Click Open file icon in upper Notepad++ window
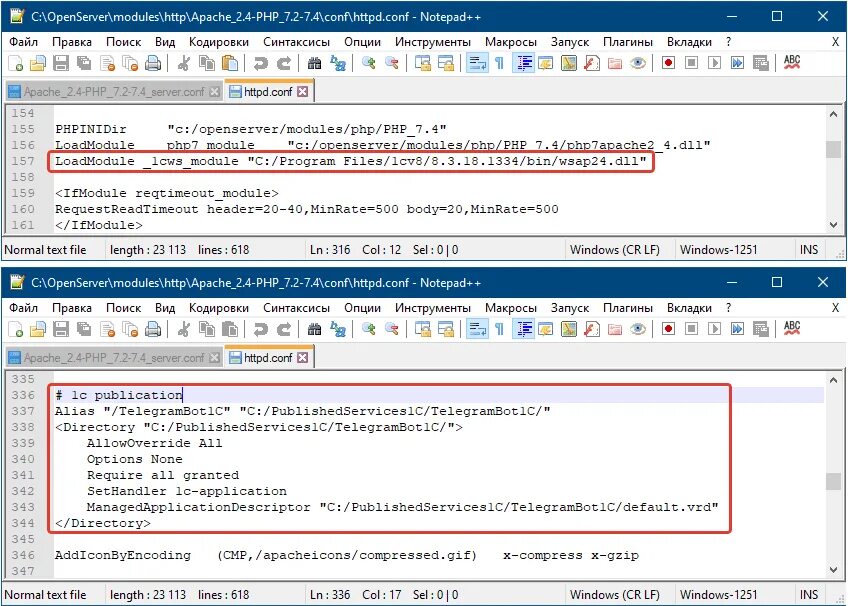Screen dimensions: 848x606 click(x=38, y=64)
